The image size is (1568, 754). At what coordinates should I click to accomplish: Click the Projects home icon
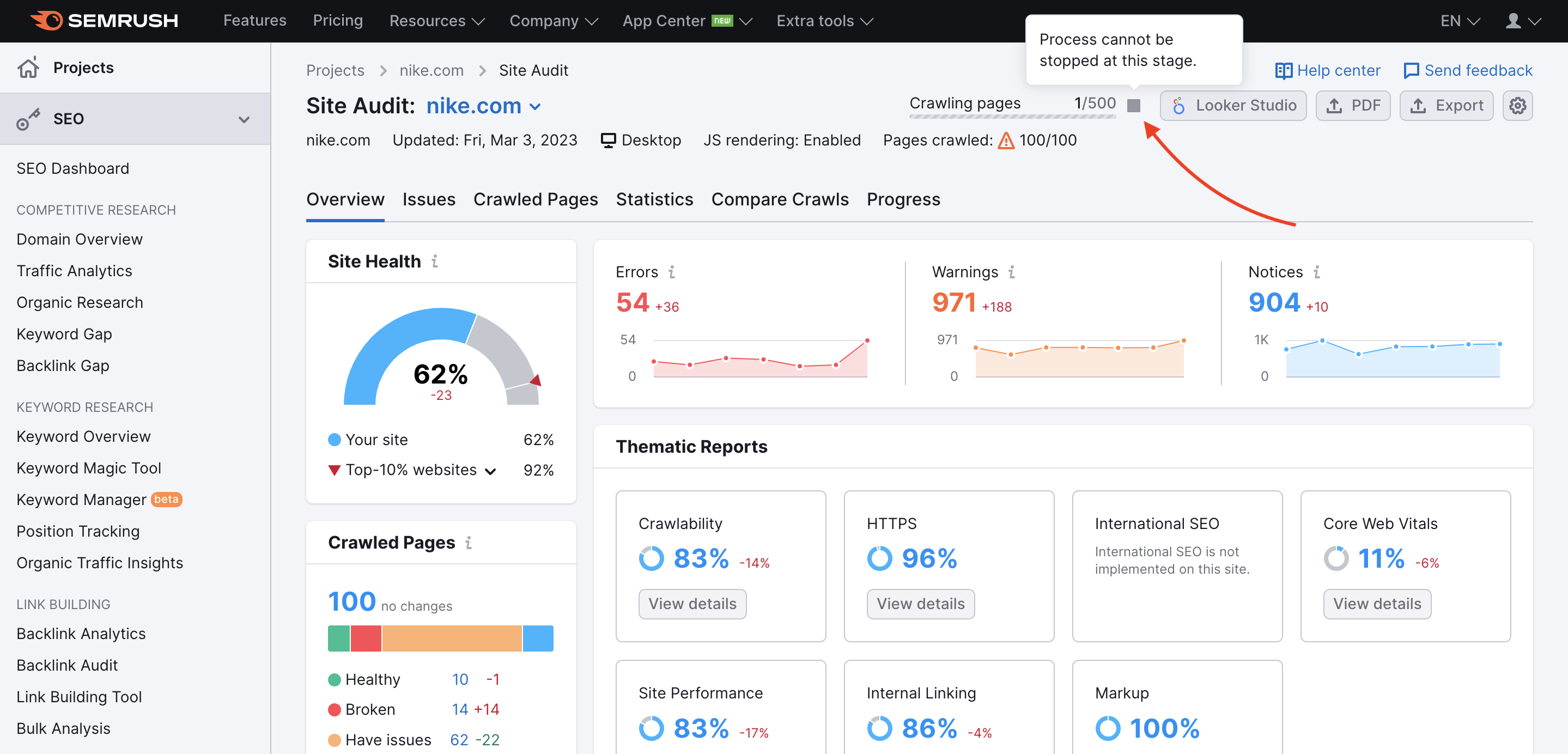tap(28, 68)
